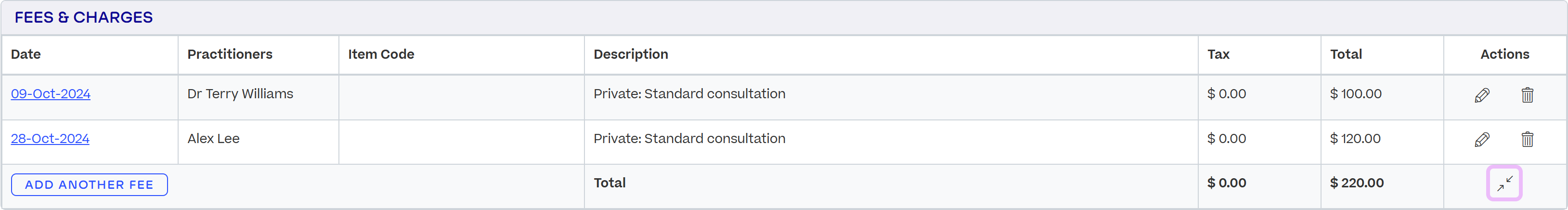1568x210 pixels.
Task: Delete the Alex Lee fee entry
Action: [1527, 139]
